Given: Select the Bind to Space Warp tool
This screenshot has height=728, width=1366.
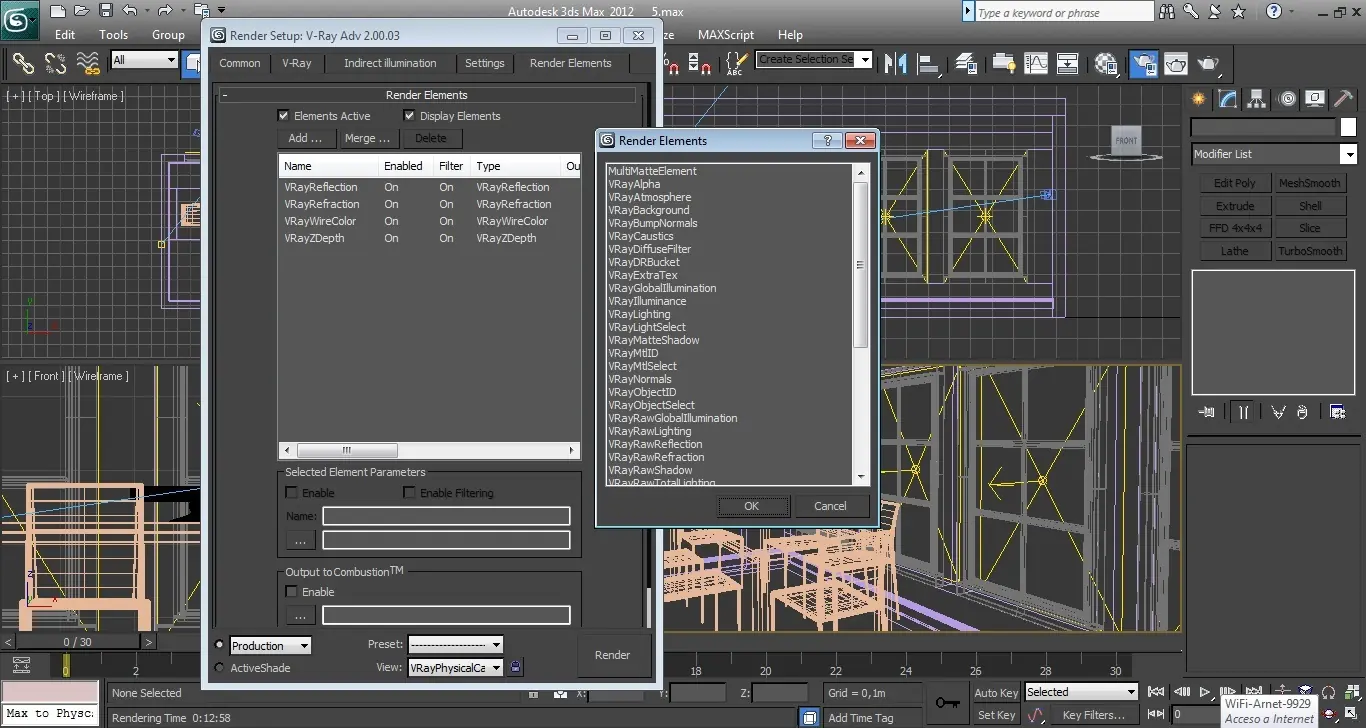Looking at the screenshot, I should click(x=89, y=63).
